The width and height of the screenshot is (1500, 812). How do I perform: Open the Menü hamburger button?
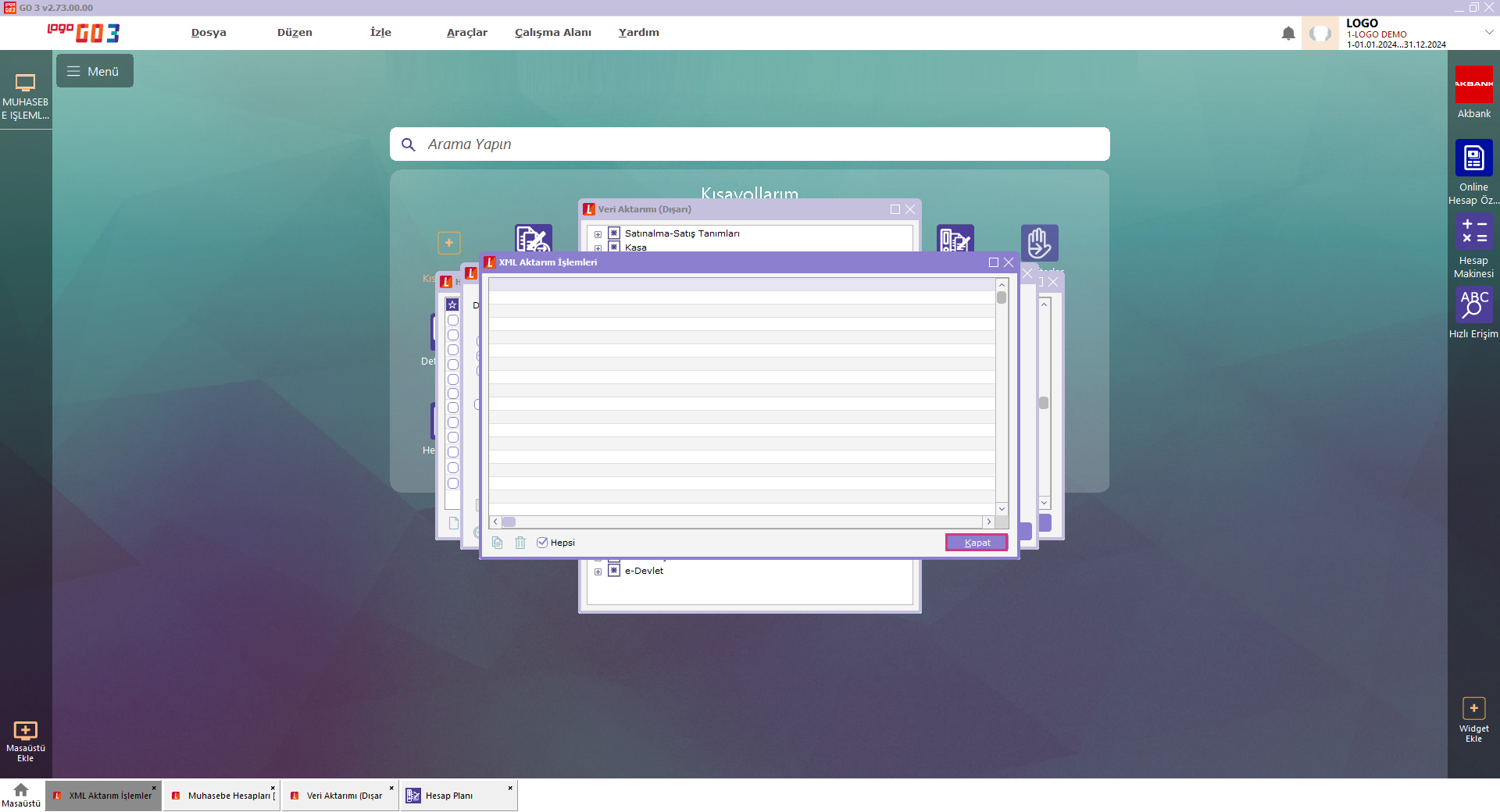click(x=95, y=71)
